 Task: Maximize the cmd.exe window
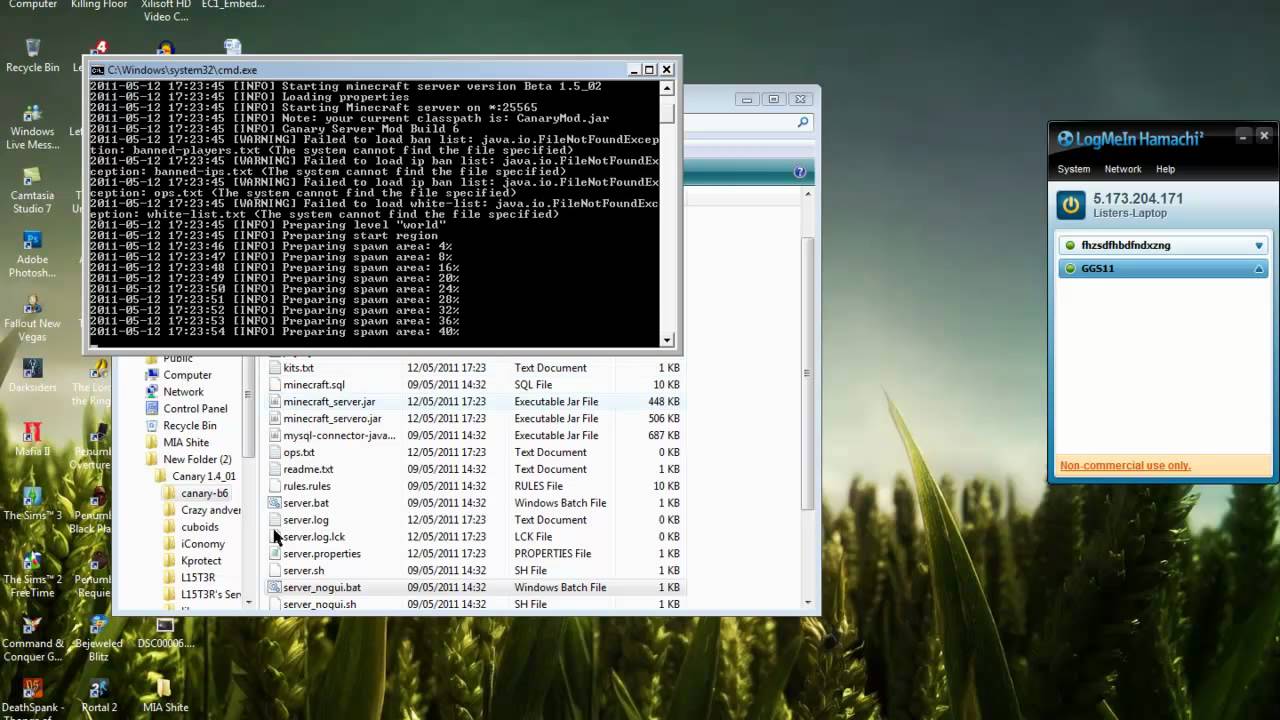click(649, 70)
